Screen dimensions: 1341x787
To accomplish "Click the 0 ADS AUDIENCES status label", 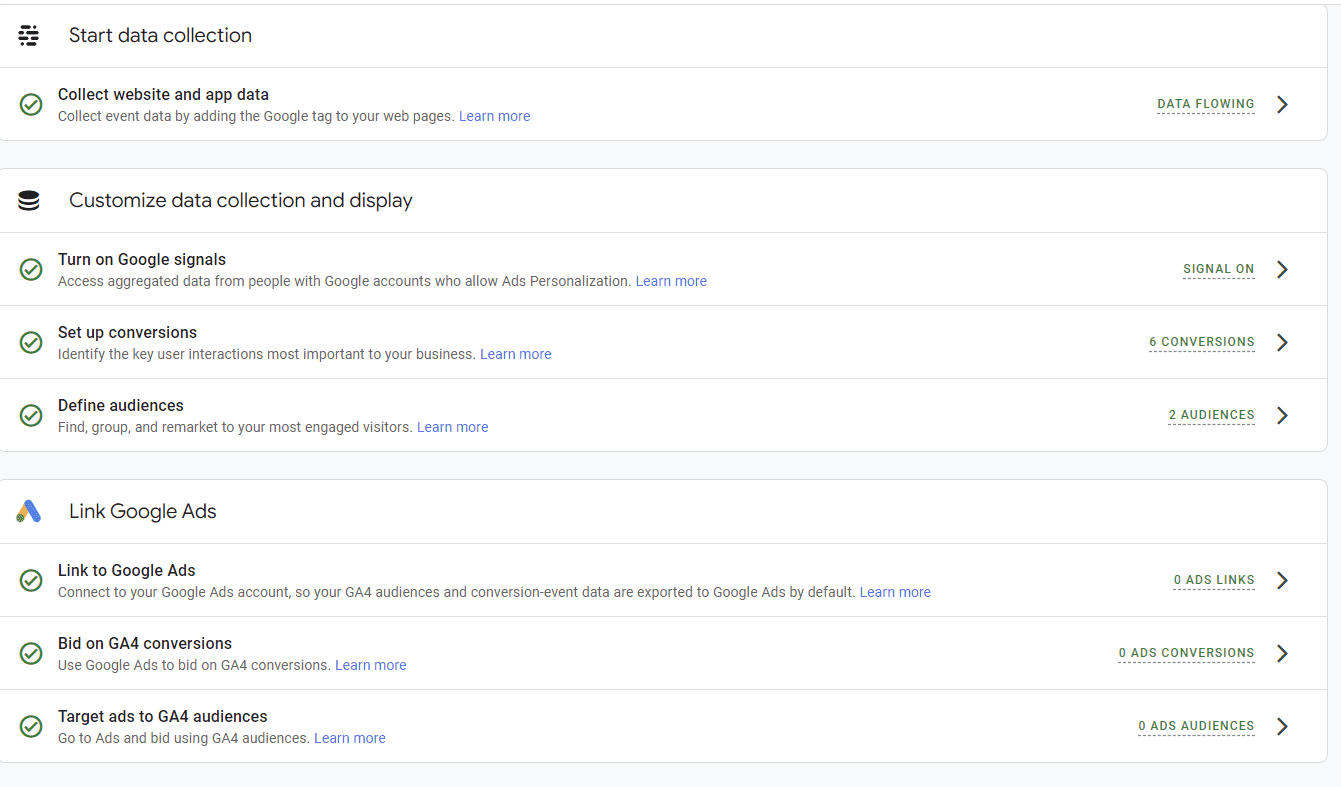I will 1196,726.
